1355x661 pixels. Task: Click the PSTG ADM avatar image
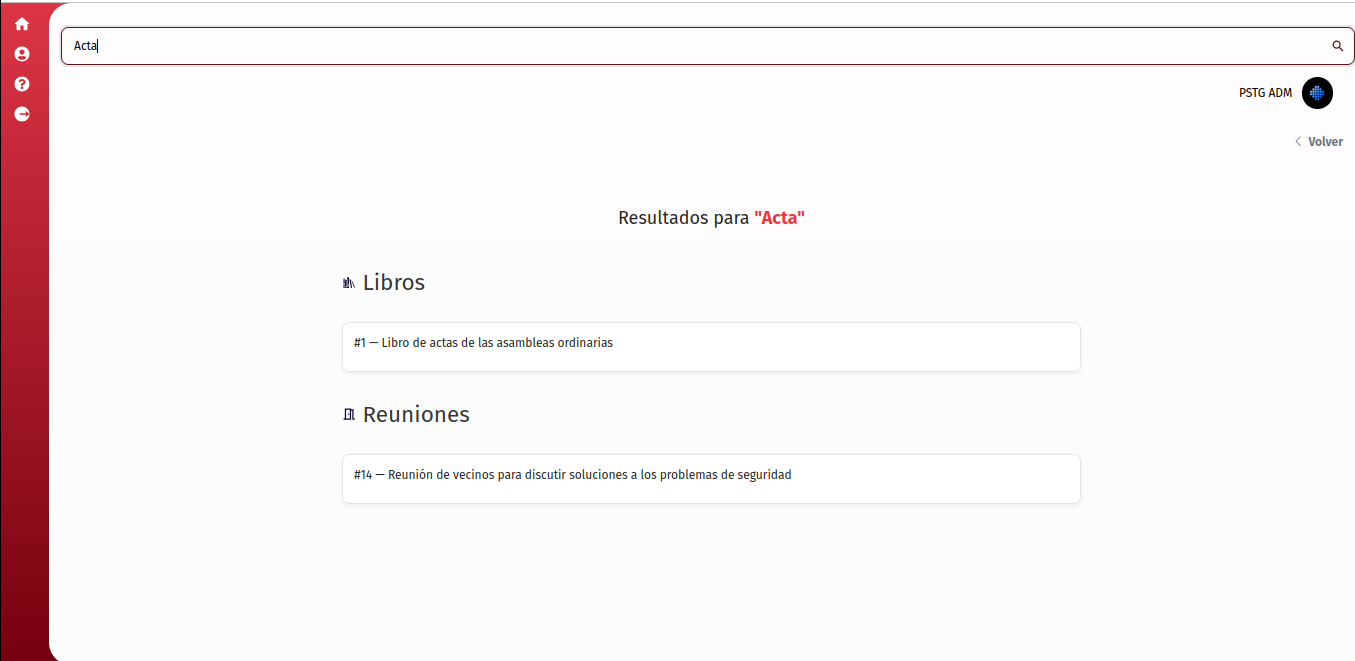pyautogui.click(x=1317, y=93)
